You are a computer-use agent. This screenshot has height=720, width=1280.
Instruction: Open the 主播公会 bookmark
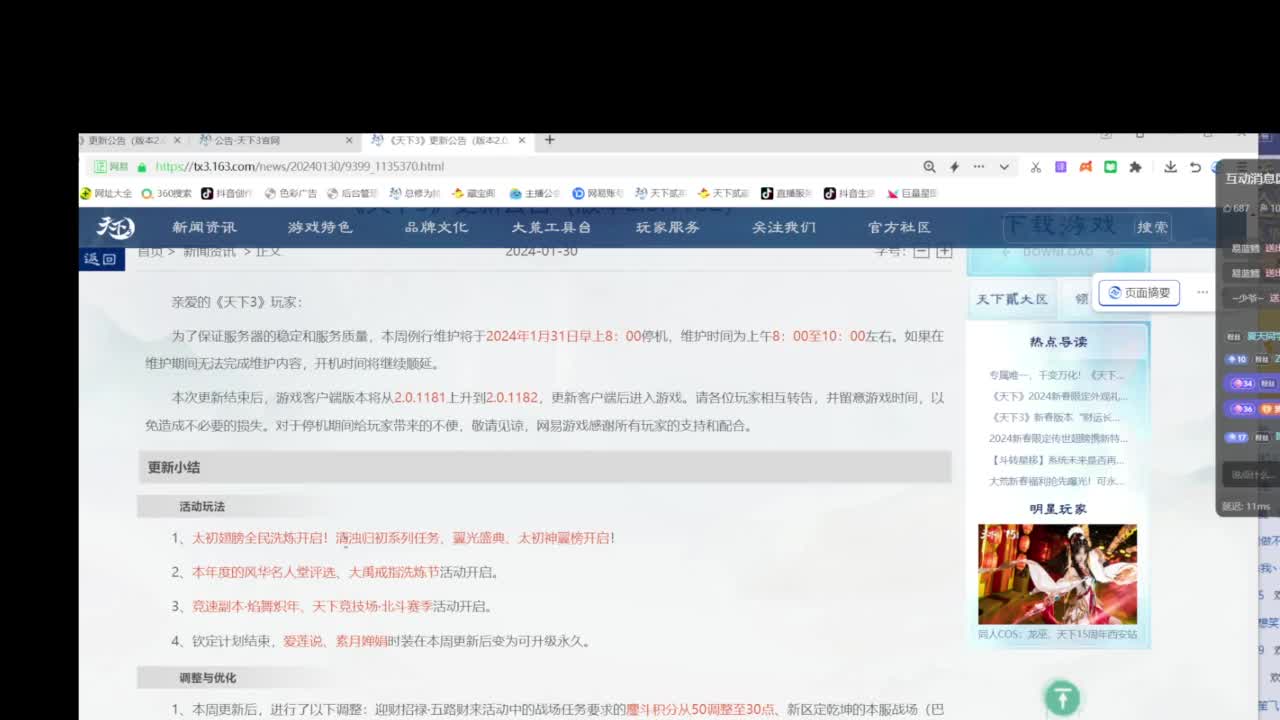[x=535, y=194]
